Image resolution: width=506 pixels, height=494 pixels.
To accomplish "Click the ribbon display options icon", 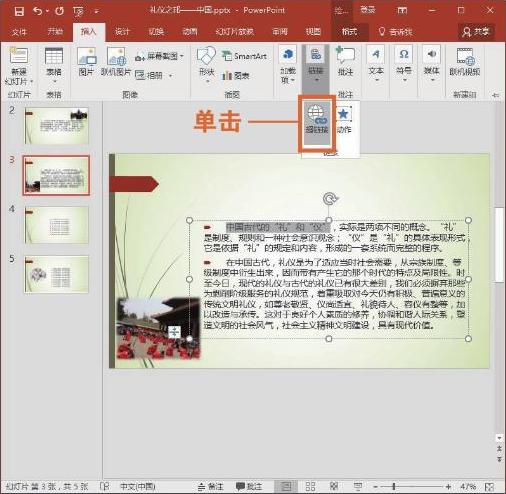I will pos(402,11).
